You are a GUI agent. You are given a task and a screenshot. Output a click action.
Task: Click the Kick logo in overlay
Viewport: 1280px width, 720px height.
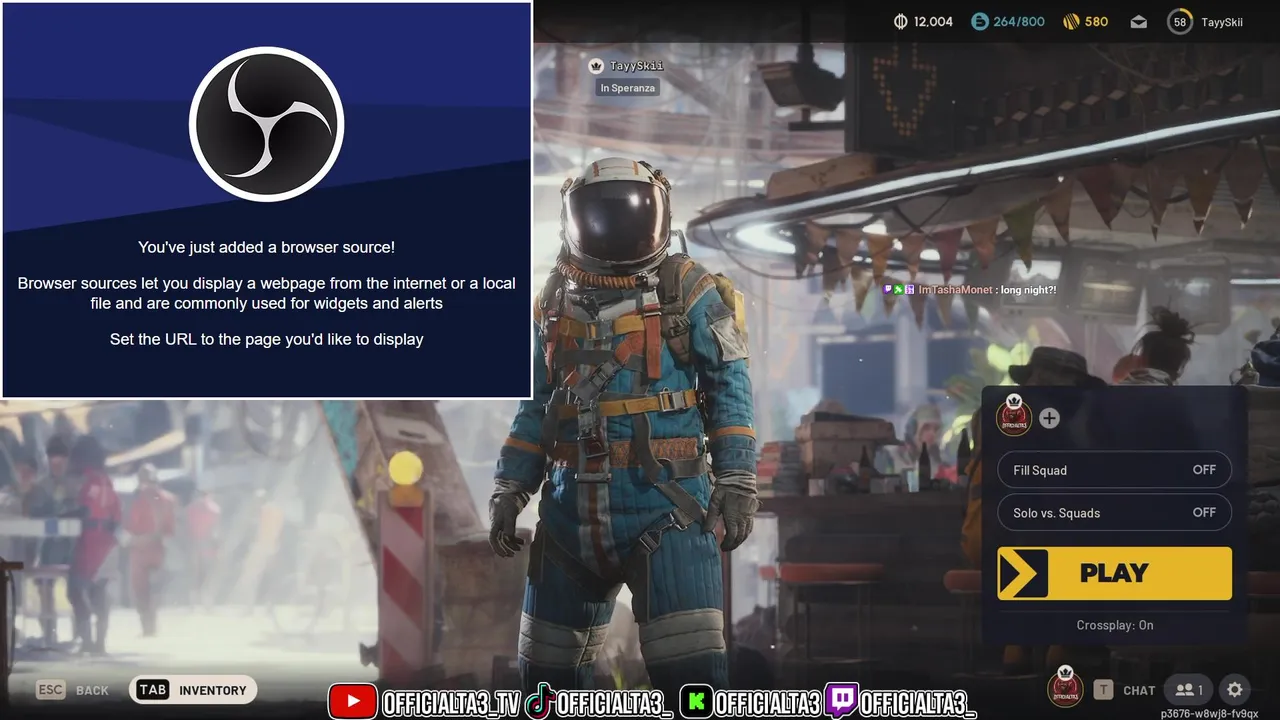coord(696,702)
